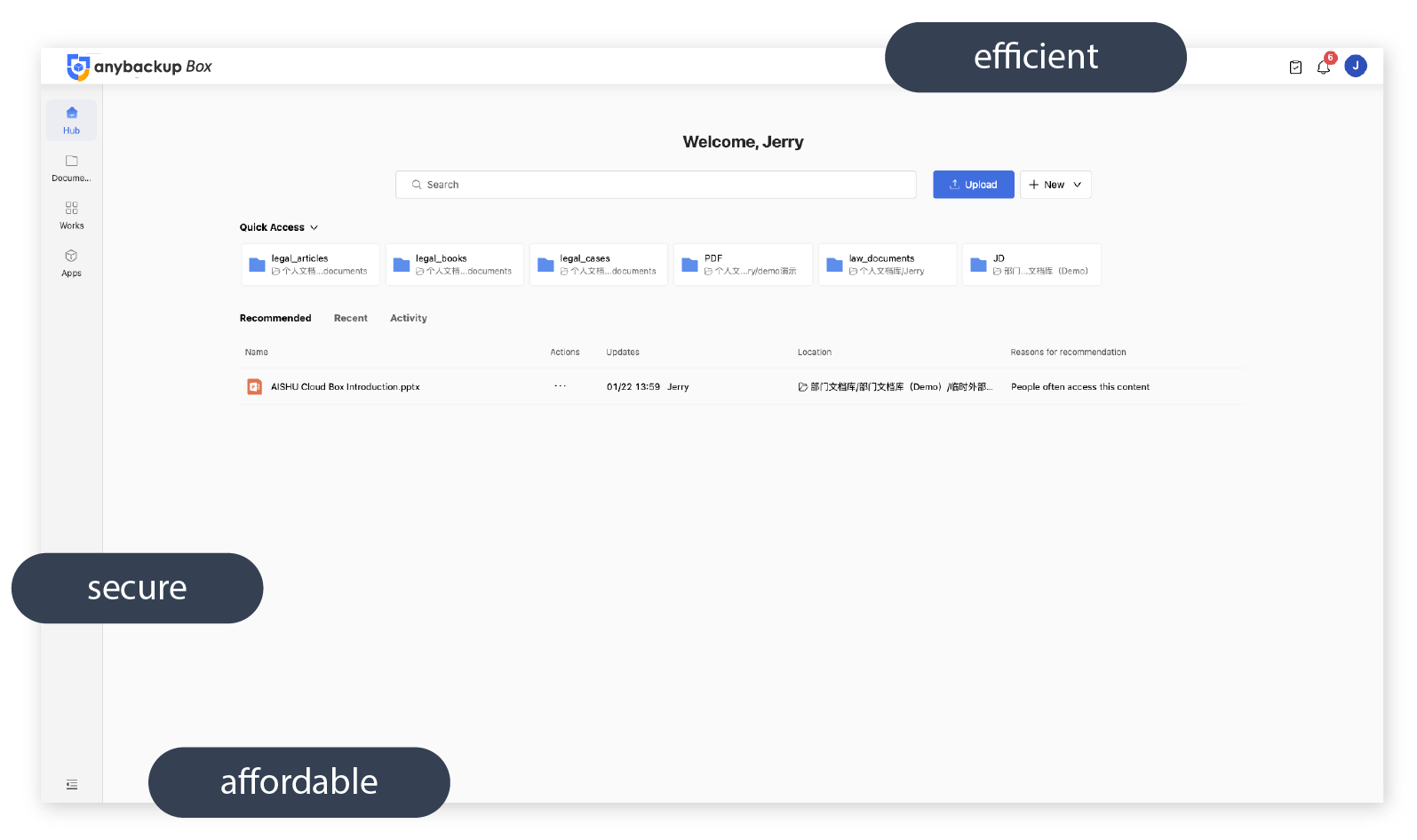This screenshot has width=1417, height=840.
Task: Click Reasons for recommendation column header
Action: [x=1068, y=353]
